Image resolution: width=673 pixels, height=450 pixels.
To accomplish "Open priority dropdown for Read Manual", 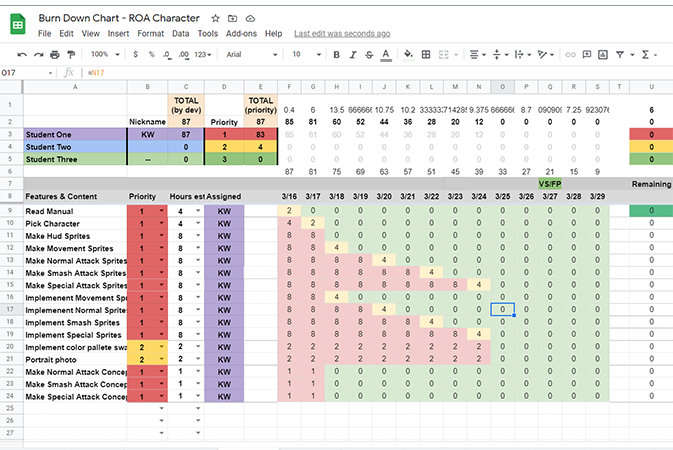I will pyautogui.click(x=161, y=211).
